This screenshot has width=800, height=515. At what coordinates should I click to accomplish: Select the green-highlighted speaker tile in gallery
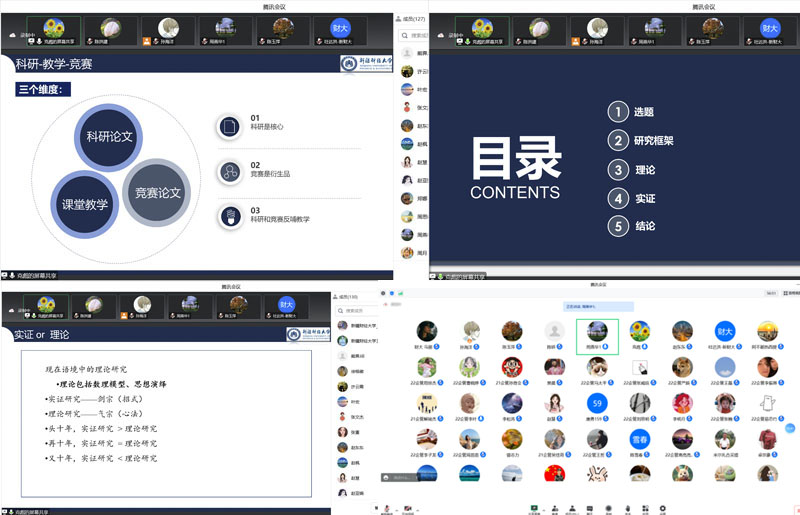tap(597, 334)
